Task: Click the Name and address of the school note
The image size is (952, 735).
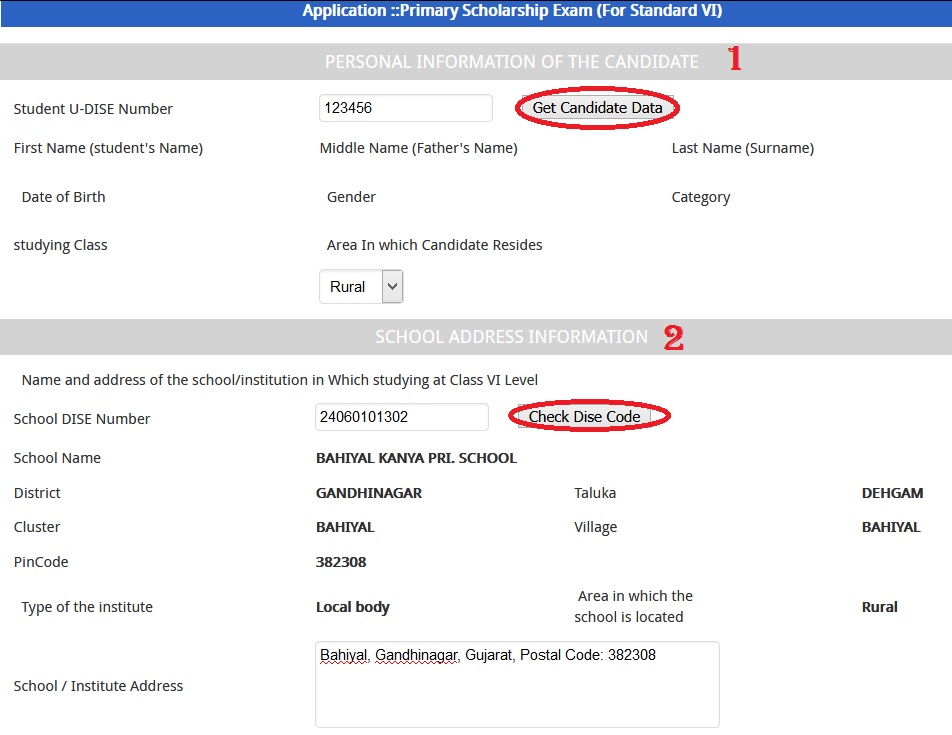Action: (279, 380)
